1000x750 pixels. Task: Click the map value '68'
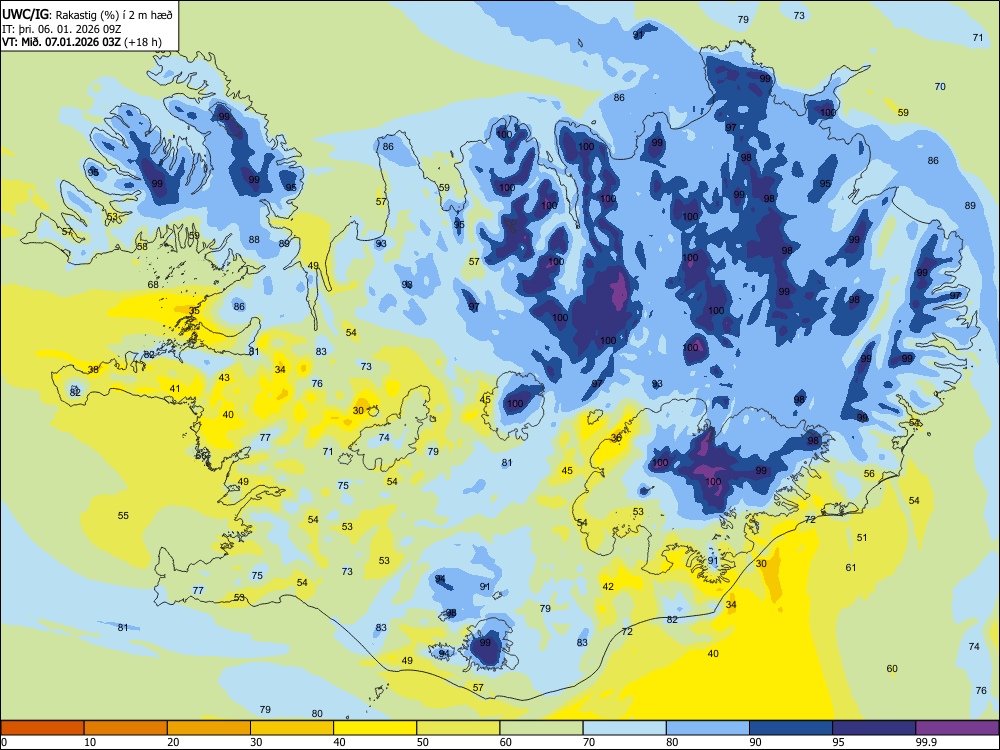coord(153,284)
